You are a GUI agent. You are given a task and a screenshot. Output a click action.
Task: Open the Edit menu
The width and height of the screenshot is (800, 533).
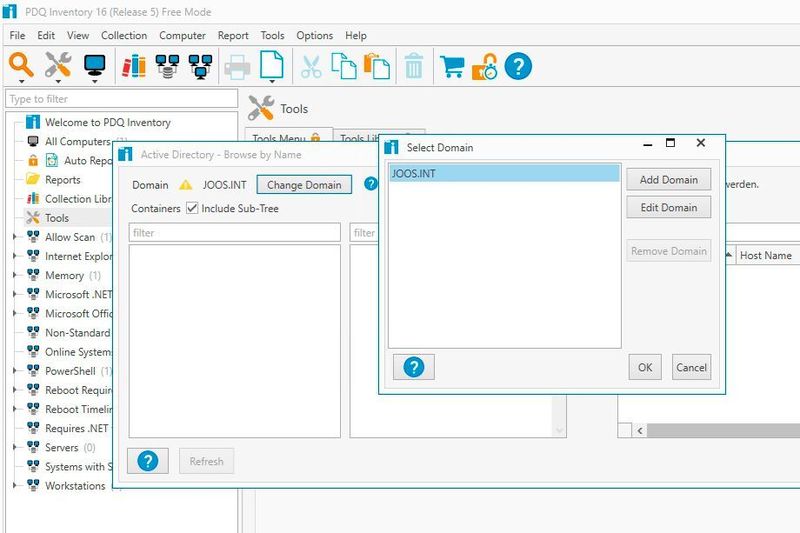click(x=46, y=36)
